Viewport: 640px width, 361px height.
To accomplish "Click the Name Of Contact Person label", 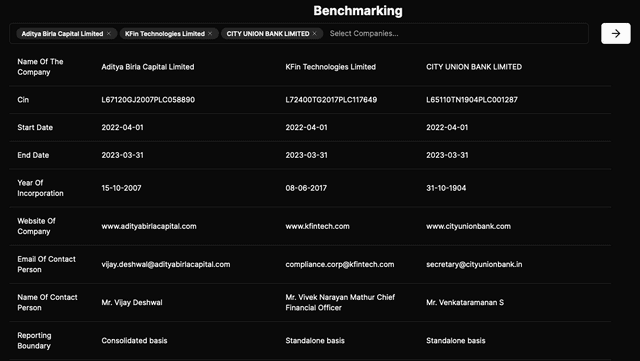I will point(47,302).
